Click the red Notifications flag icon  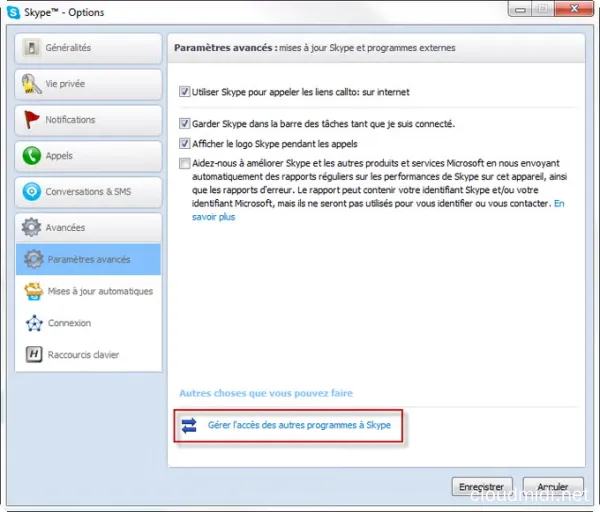pos(32,120)
